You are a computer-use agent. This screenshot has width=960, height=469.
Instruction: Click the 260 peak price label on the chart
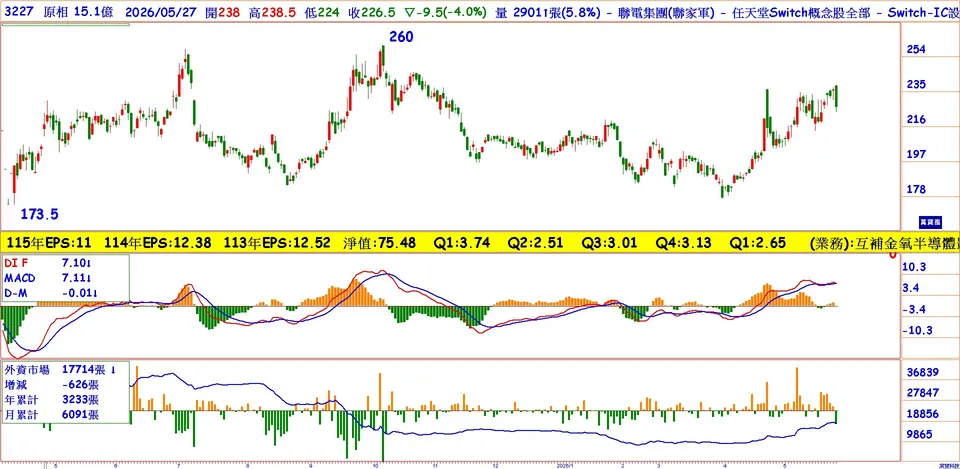click(x=401, y=37)
